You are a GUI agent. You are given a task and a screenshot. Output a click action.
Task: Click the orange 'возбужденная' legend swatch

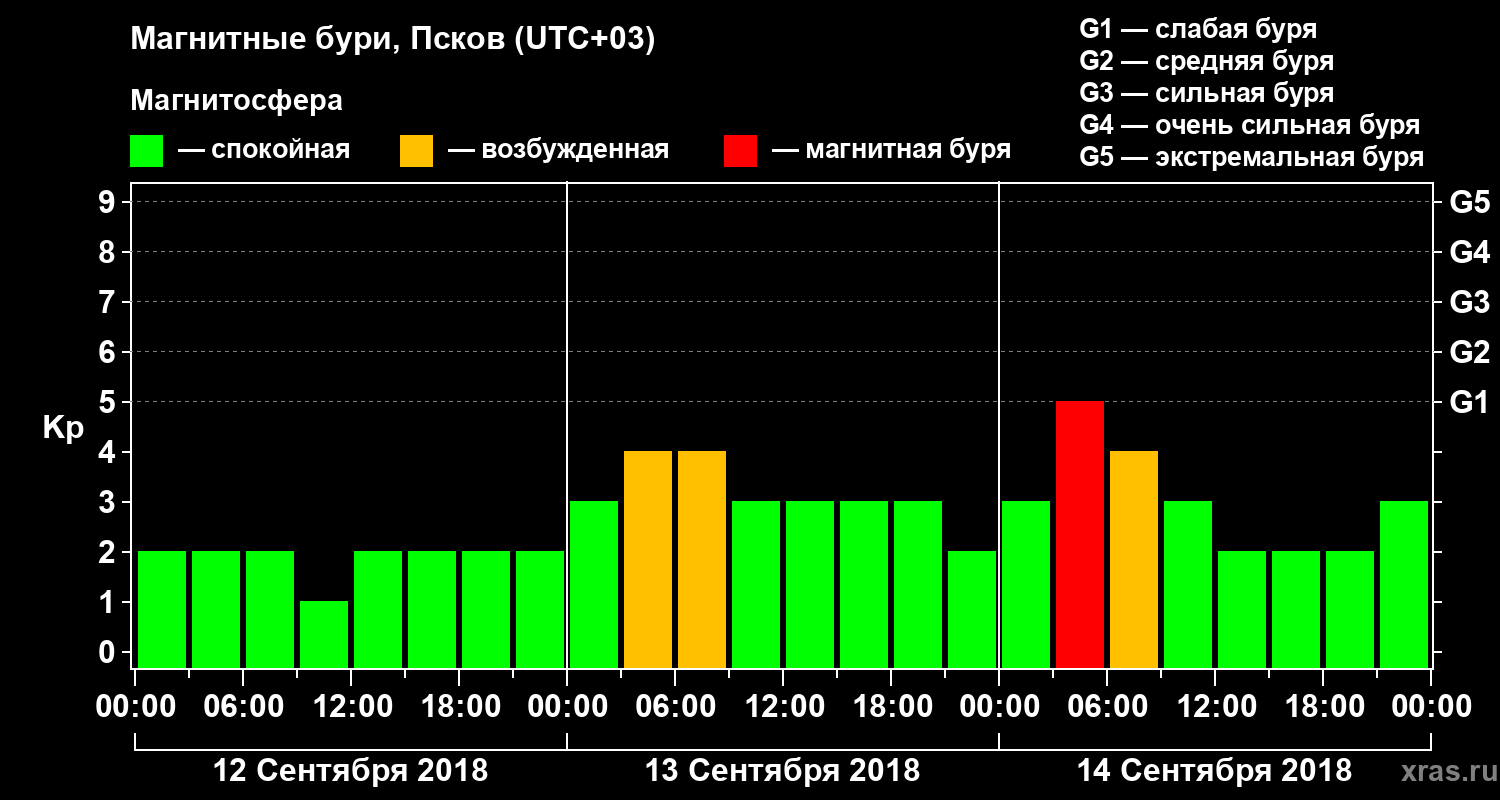(x=416, y=151)
